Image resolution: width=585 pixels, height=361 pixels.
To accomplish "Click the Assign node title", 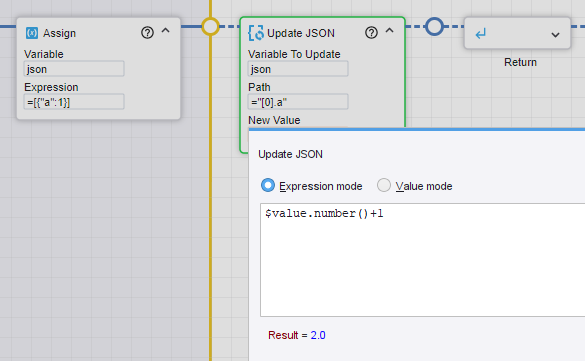I will 59,33.
